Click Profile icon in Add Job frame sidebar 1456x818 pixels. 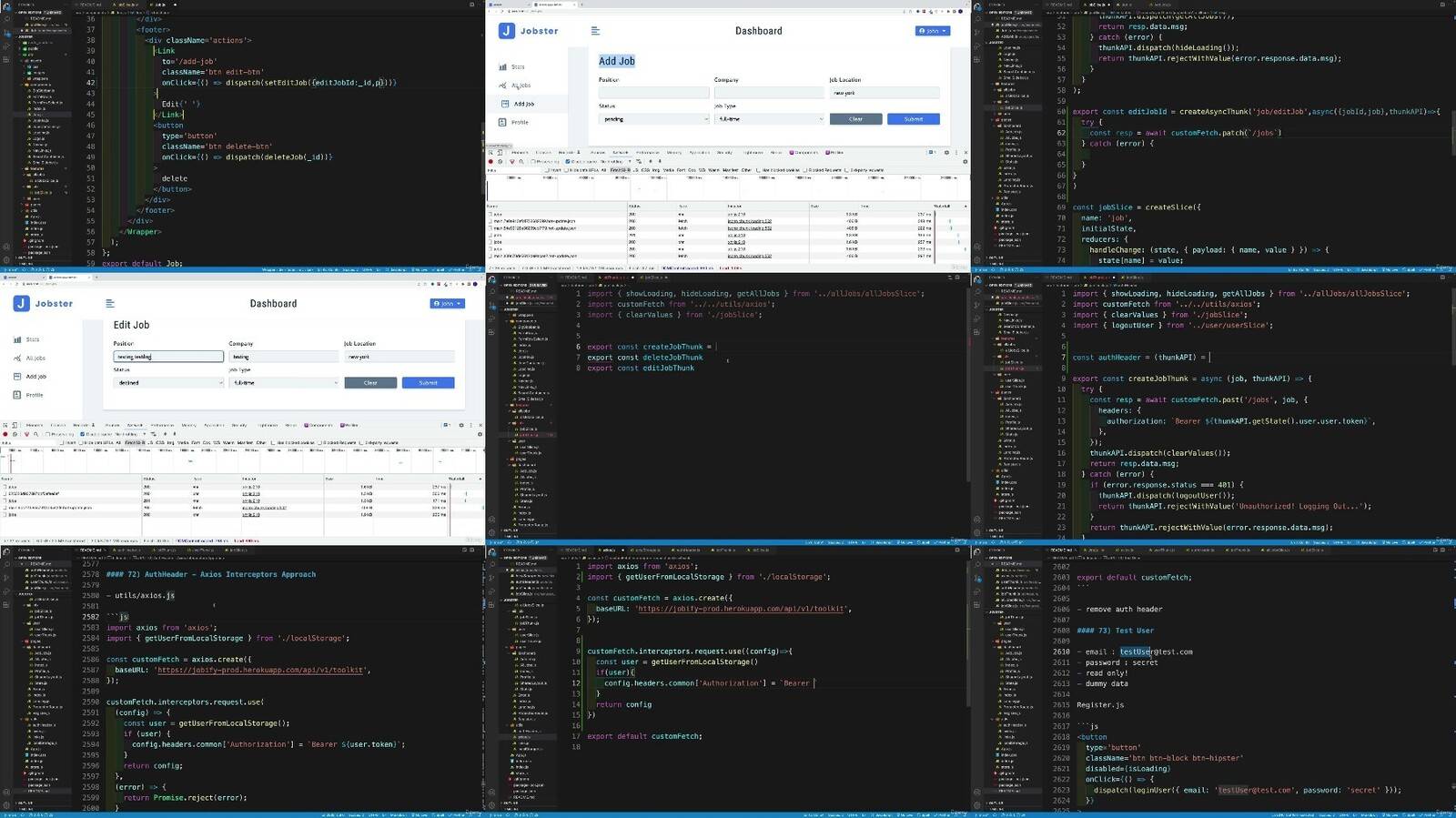point(502,122)
